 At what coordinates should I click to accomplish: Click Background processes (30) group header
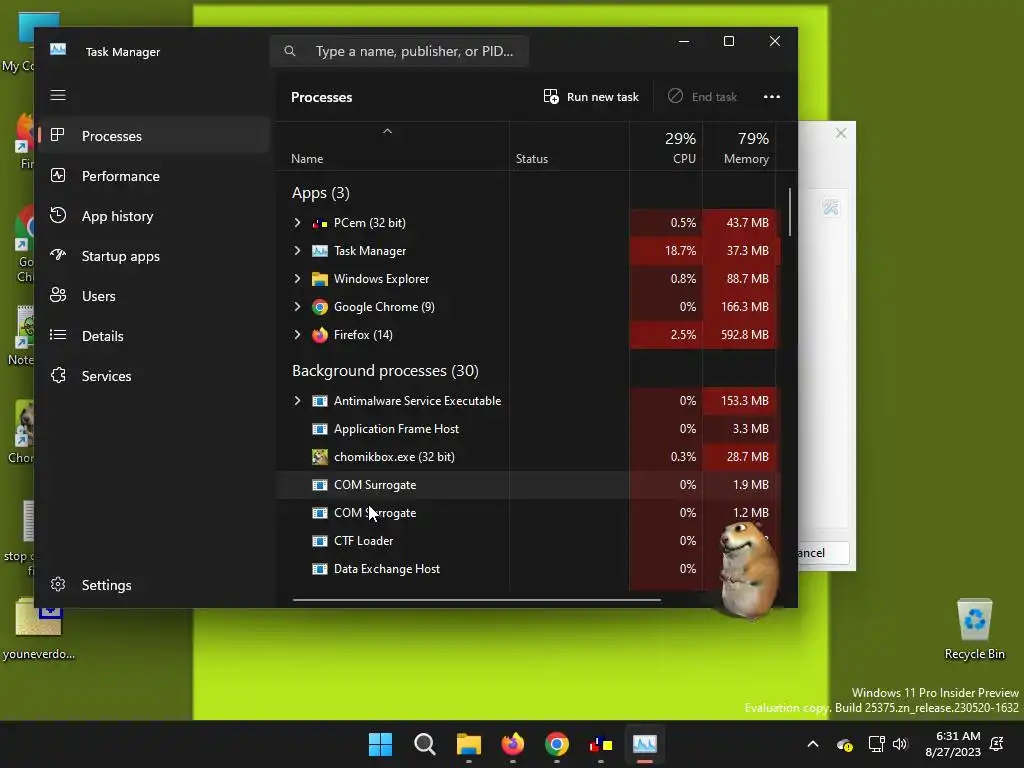tap(385, 370)
